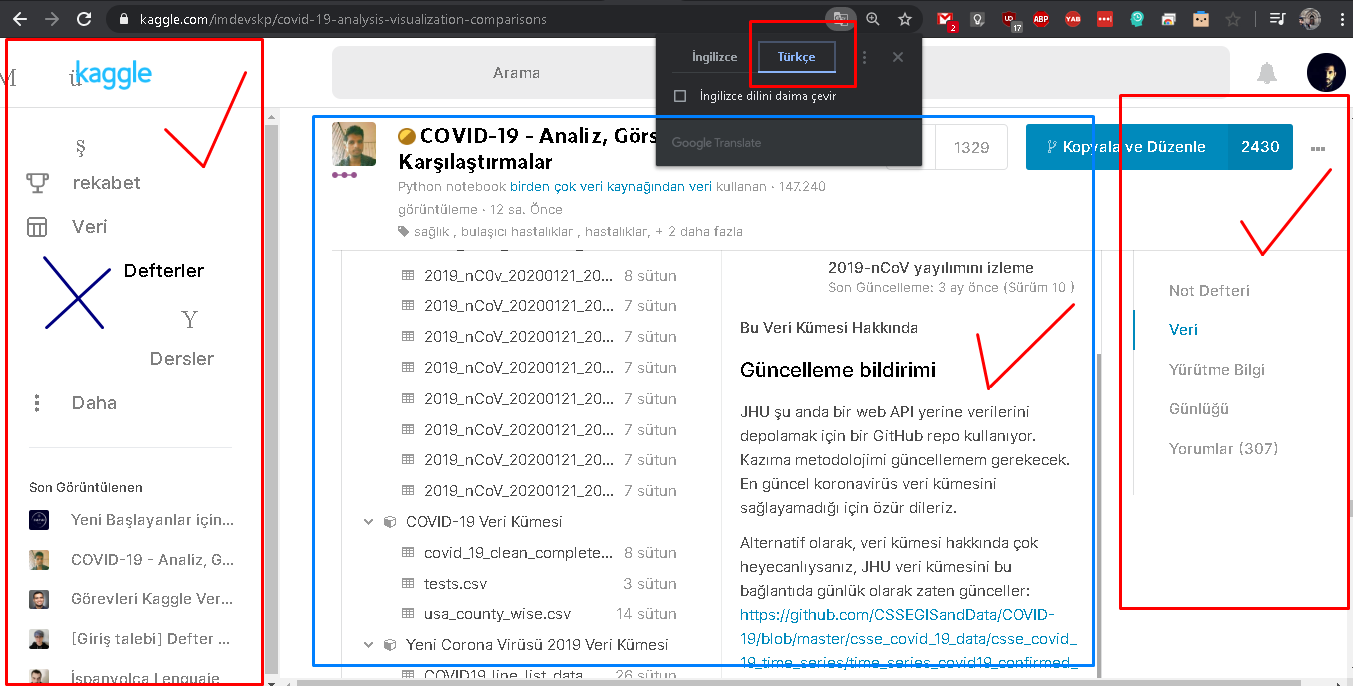Close the Google Translate popup
This screenshot has height=686, width=1353.
click(x=898, y=57)
